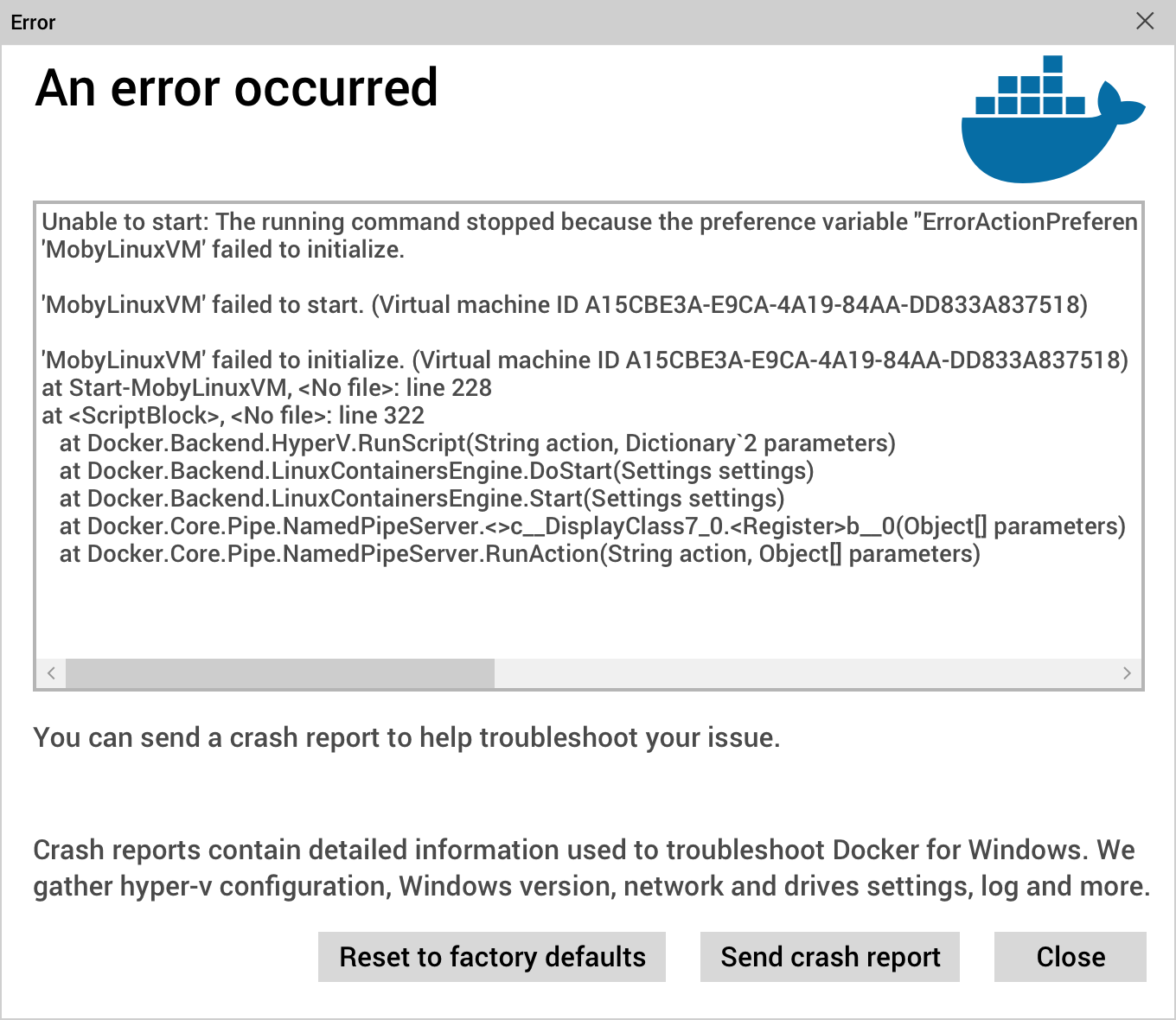Click the "<ScriptBlock>, line 322" stack trace line
Screen dimensions: 1176x1020
click(x=233, y=416)
